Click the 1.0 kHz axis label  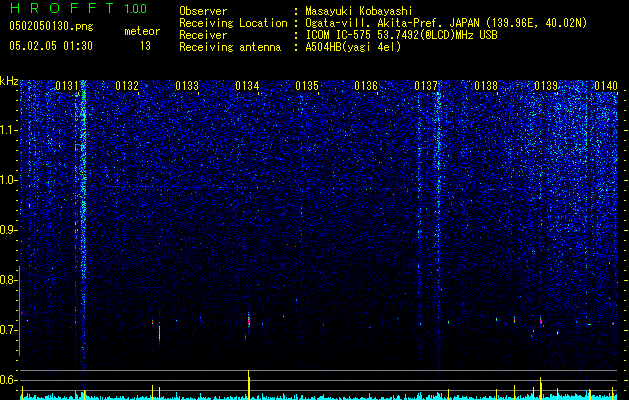pyautogui.click(x=7, y=180)
